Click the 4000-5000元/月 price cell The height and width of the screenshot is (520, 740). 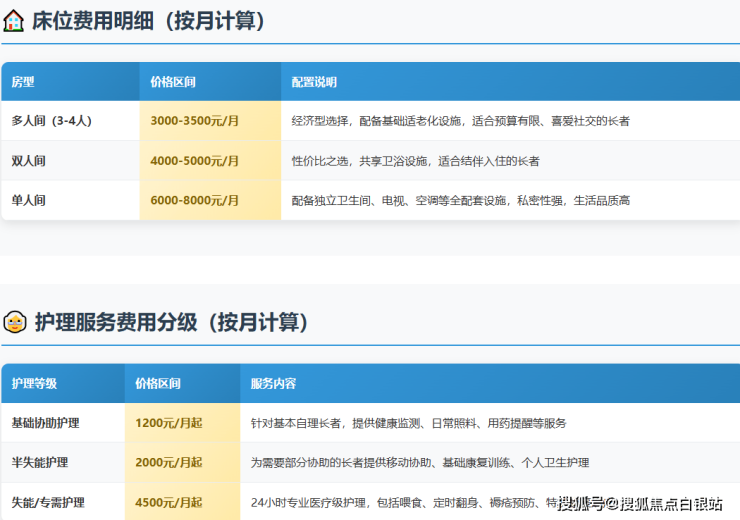[194, 161]
